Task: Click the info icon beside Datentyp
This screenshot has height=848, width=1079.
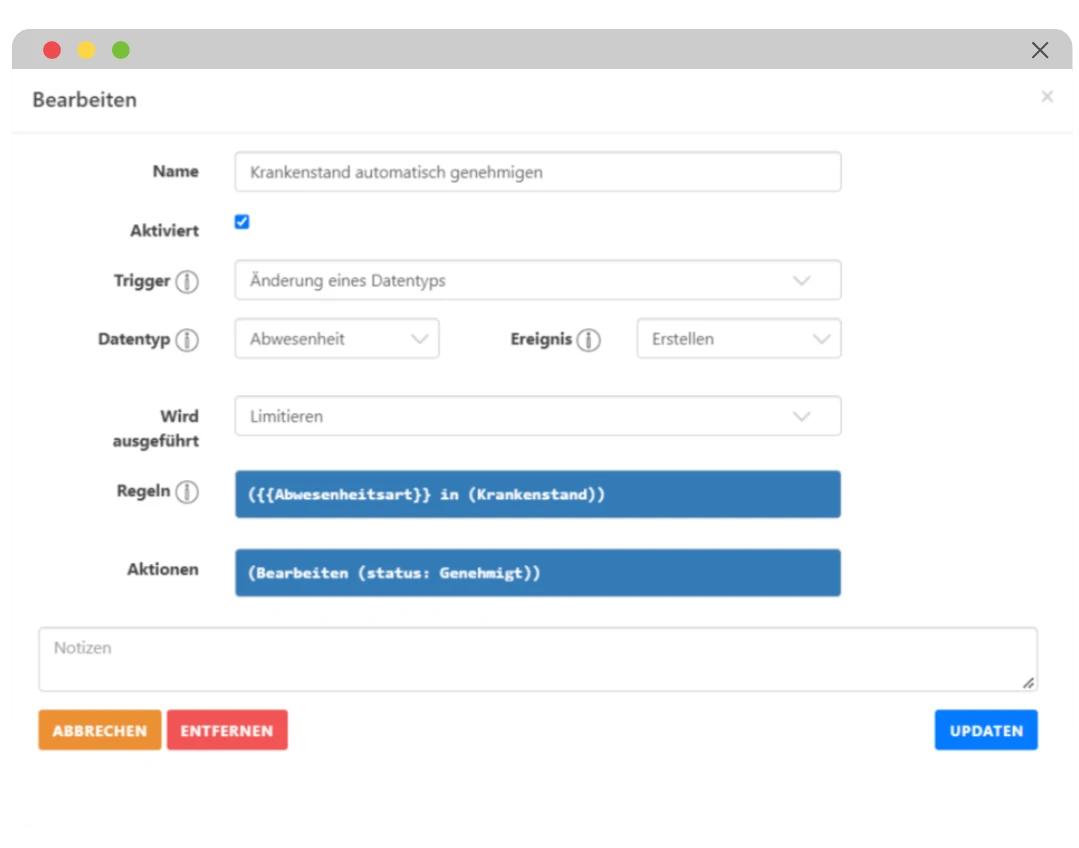Action: pos(187,340)
